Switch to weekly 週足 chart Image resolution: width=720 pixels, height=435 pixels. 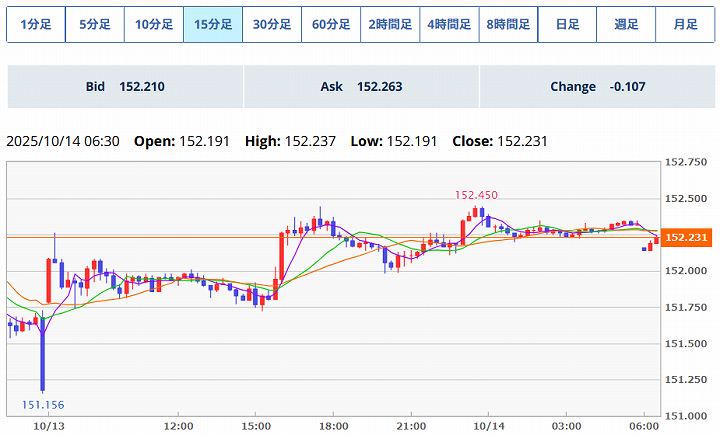tap(625, 25)
